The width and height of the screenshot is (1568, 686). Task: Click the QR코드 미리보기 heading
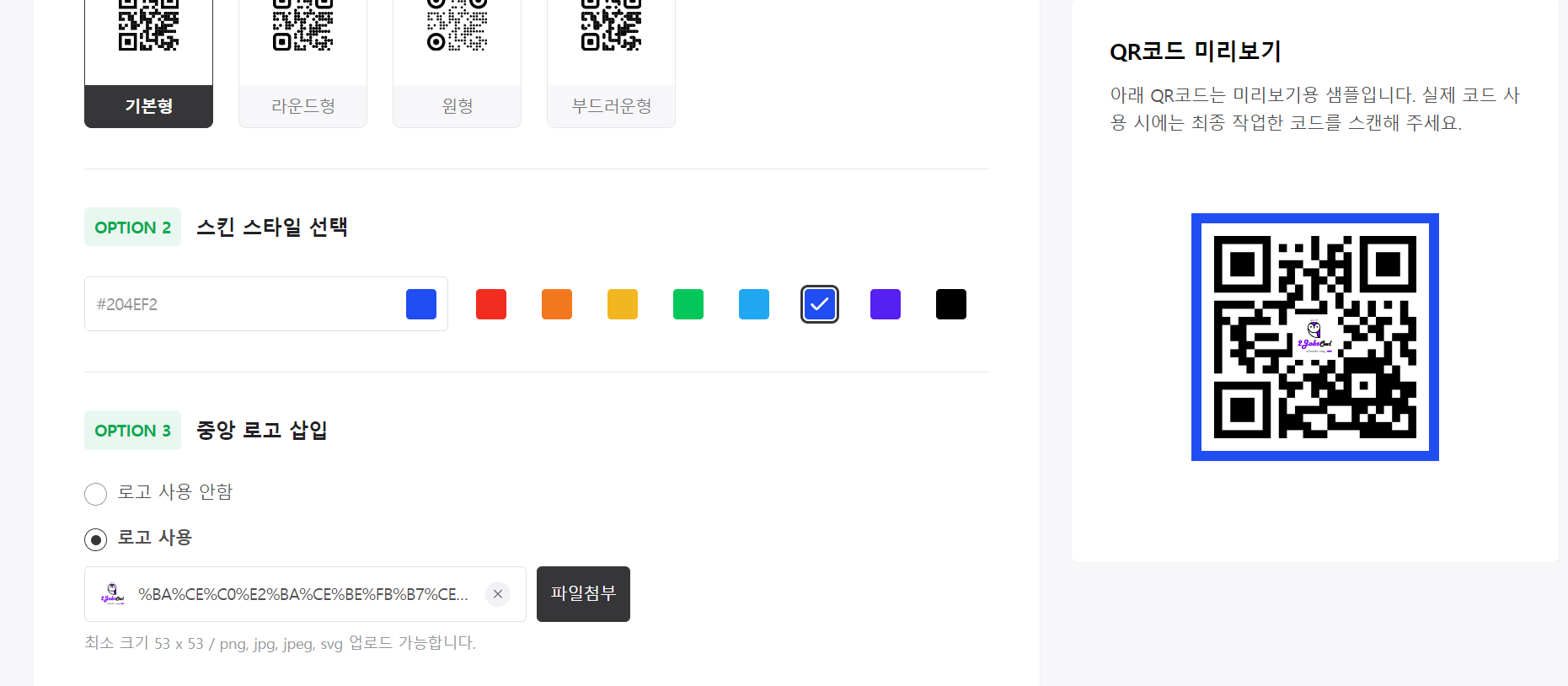1195,51
